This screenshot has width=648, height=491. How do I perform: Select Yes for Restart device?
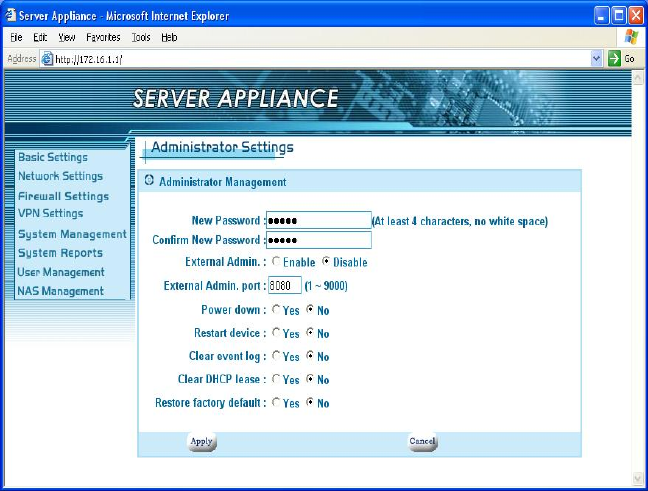click(x=276, y=334)
